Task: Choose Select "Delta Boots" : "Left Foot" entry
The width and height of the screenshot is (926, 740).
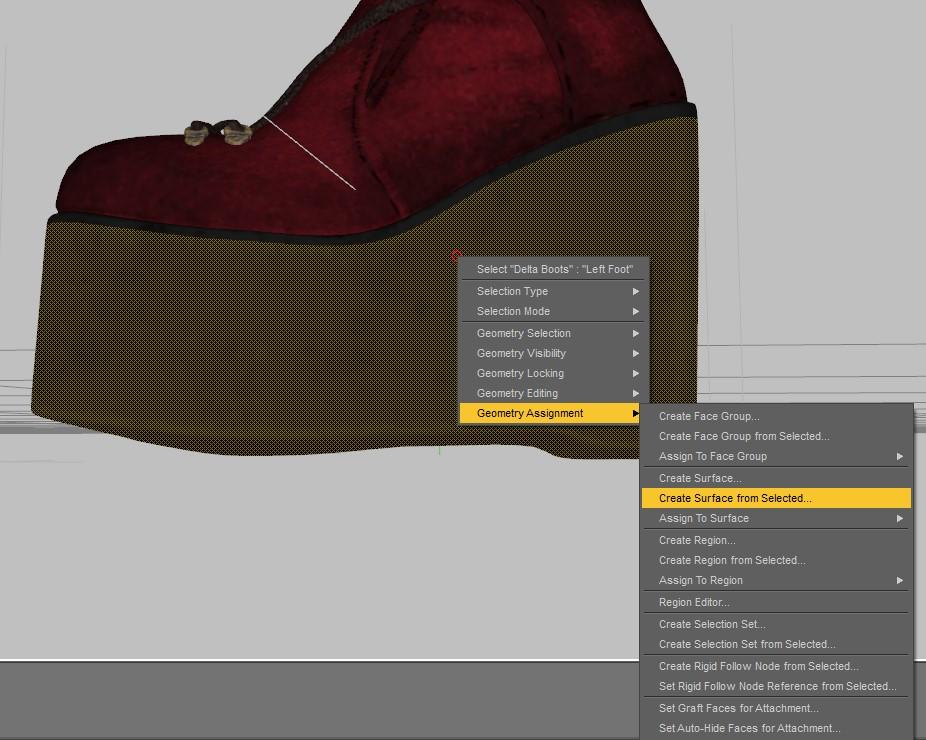Action: coord(554,269)
